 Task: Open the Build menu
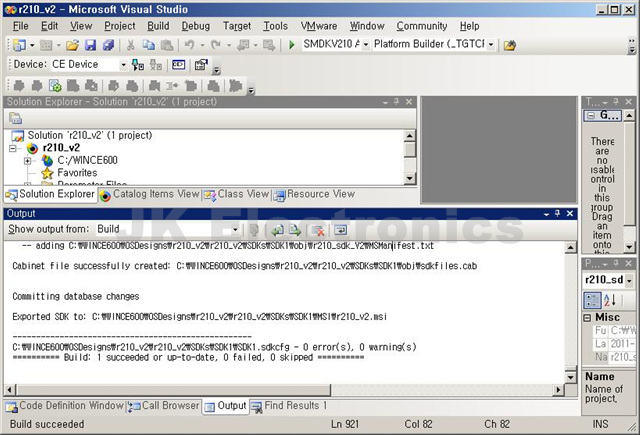(158, 26)
